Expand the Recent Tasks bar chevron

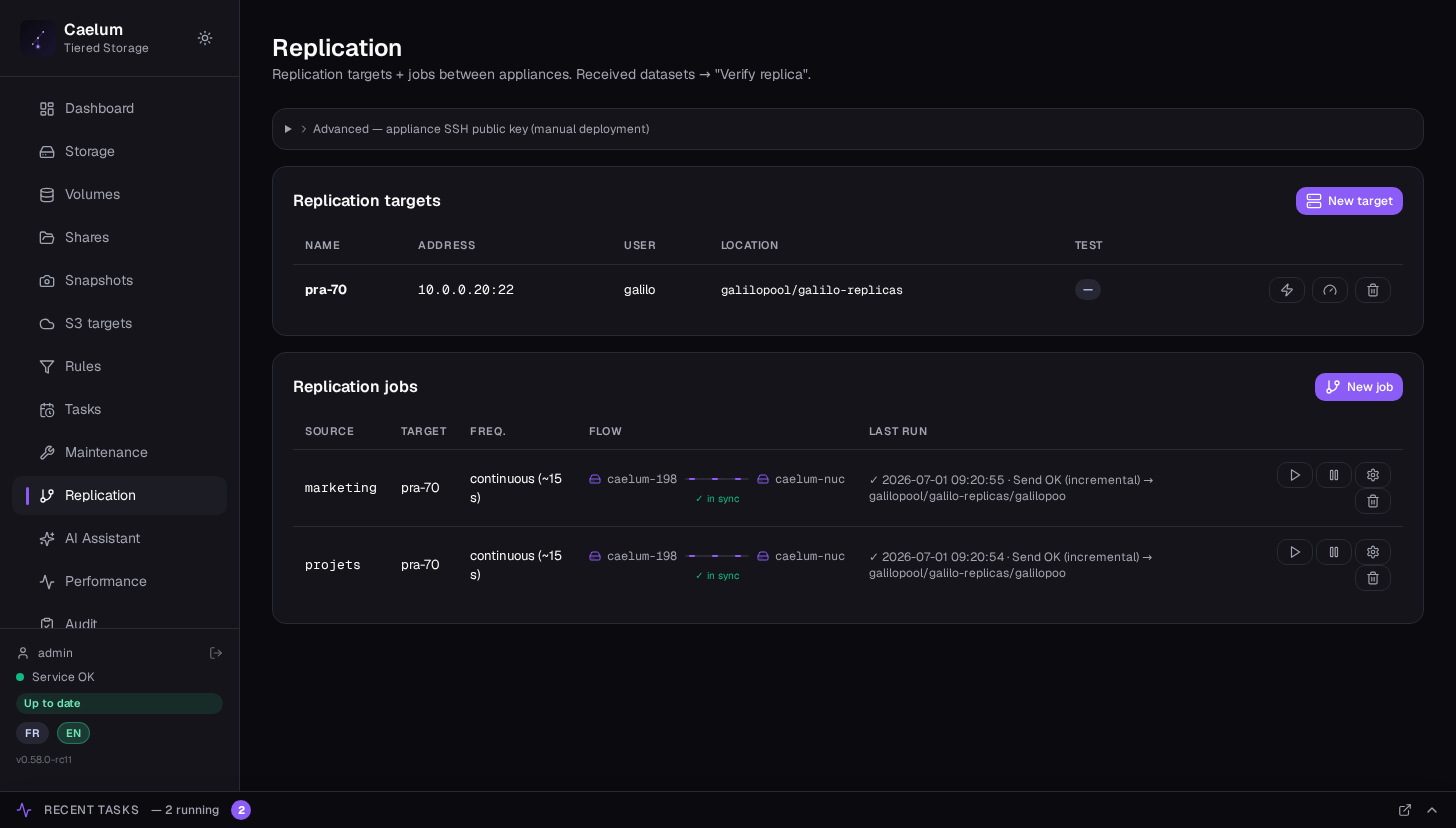pyautogui.click(x=1432, y=810)
